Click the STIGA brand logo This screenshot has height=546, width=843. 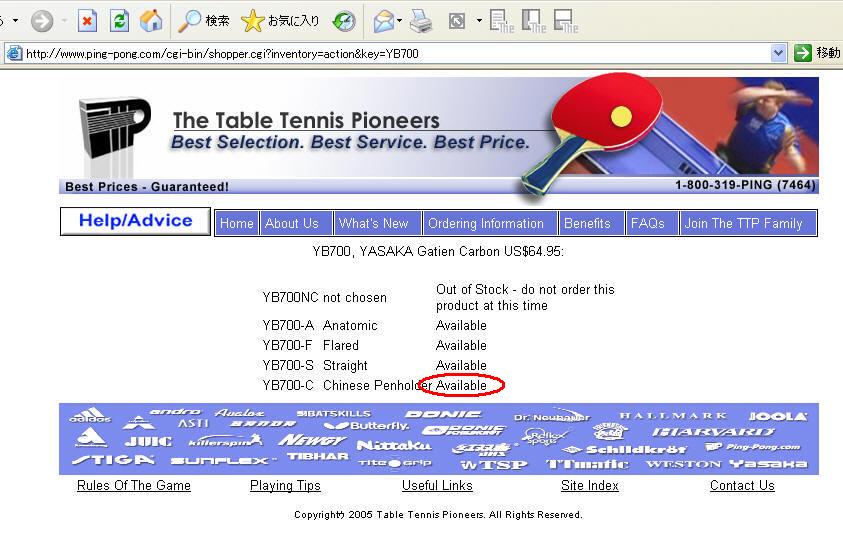(113, 460)
